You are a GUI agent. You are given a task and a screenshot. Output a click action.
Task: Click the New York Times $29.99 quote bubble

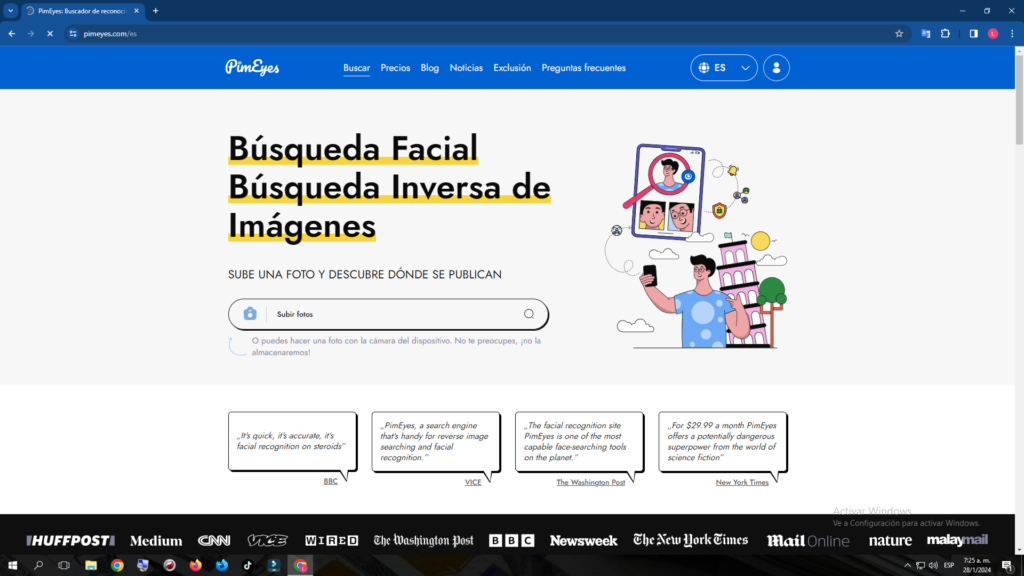point(723,441)
